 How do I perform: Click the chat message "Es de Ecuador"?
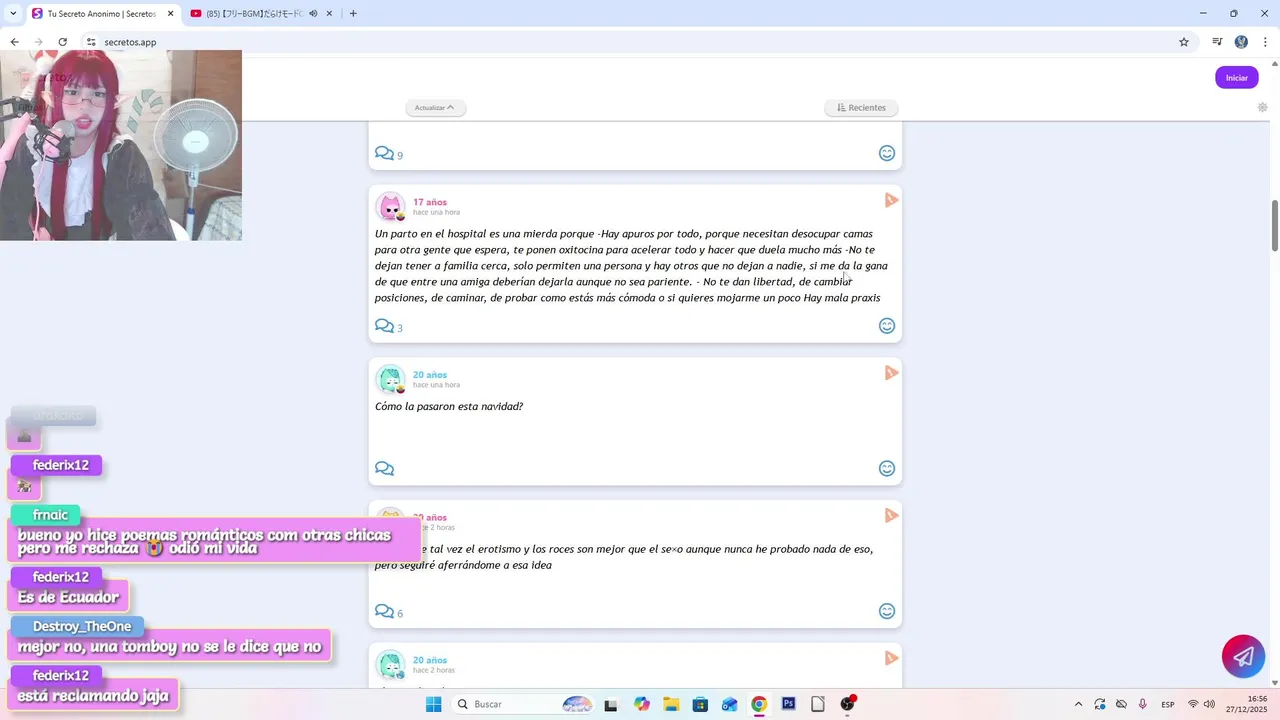(68, 597)
